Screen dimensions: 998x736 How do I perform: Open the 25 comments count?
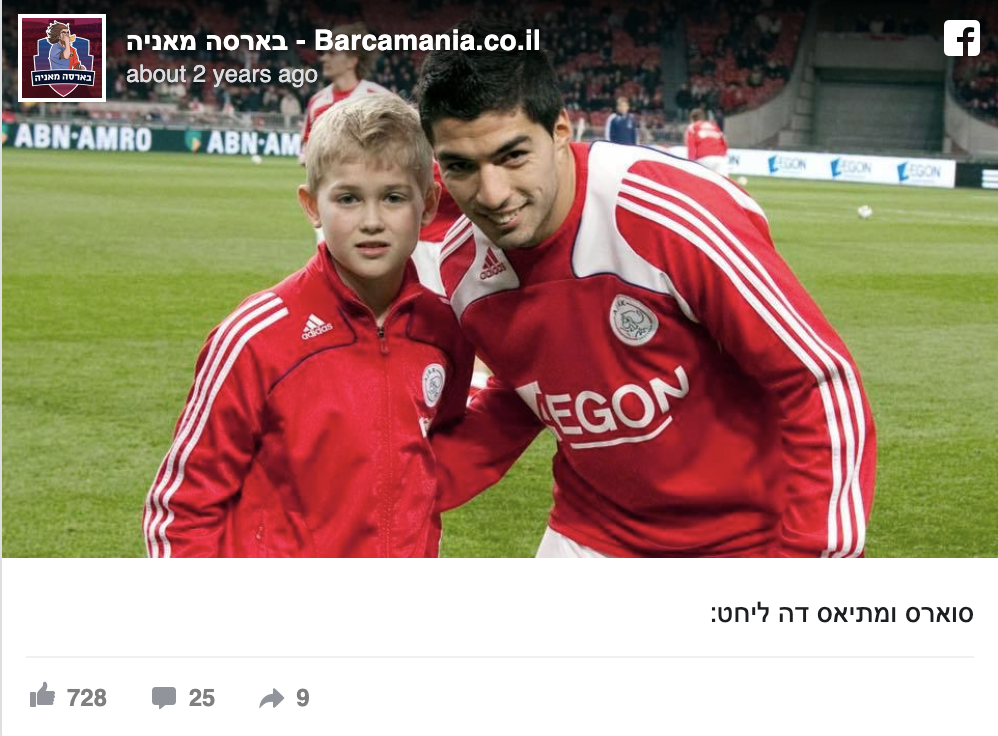click(202, 698)
